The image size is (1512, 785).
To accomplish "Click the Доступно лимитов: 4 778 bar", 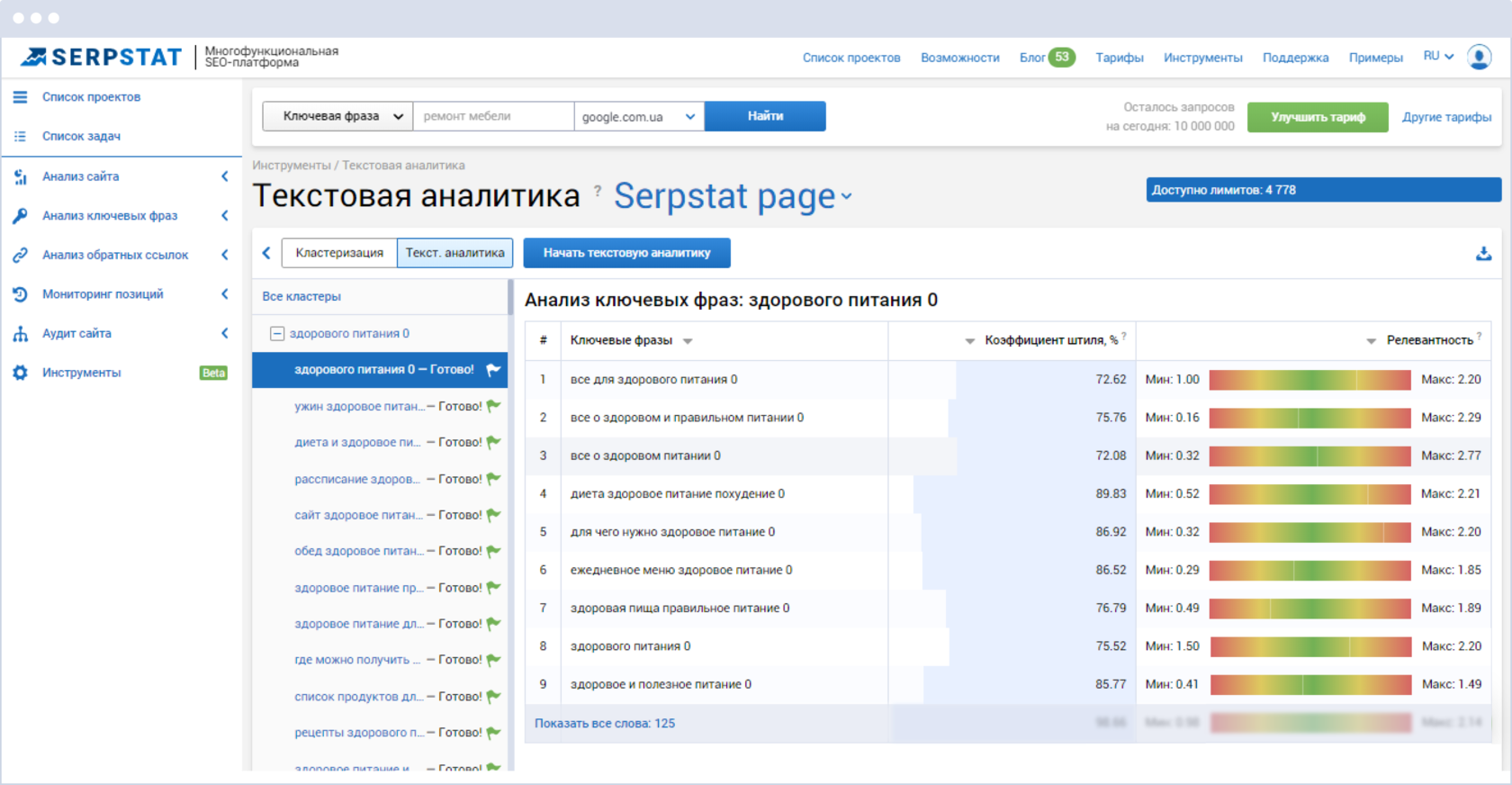I will (1323, 190).
